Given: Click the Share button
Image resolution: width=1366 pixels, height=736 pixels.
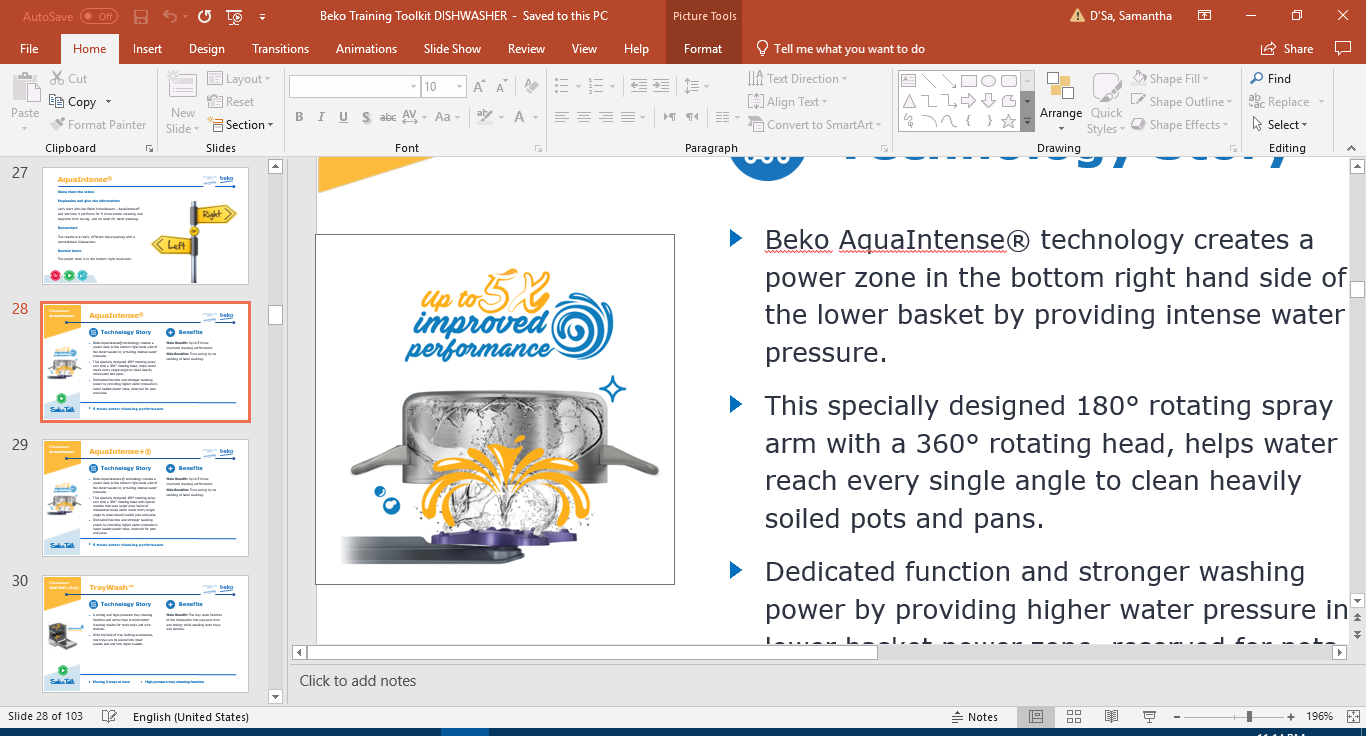Looking at the screenshot, I should click(1287, 49).
